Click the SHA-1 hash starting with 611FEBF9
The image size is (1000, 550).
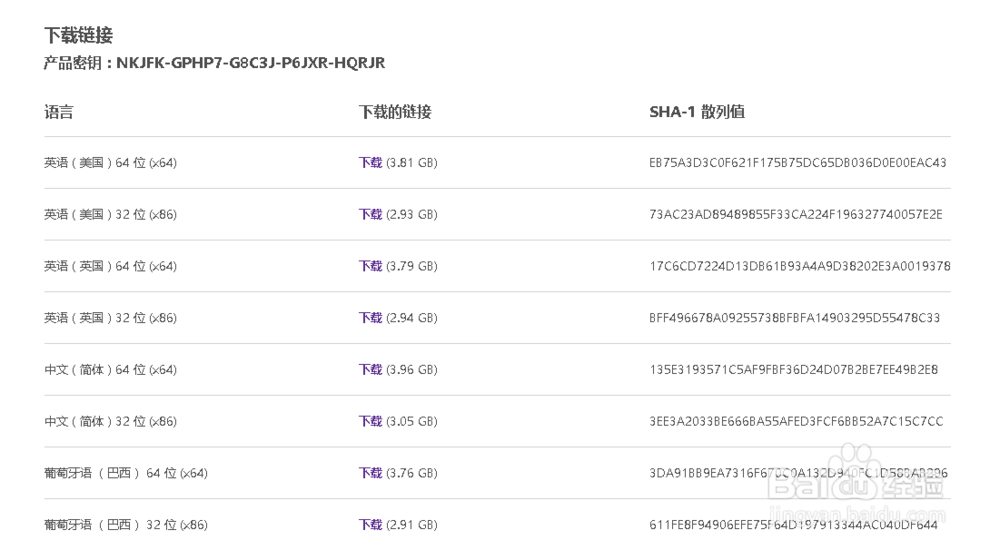coord(793,525)
